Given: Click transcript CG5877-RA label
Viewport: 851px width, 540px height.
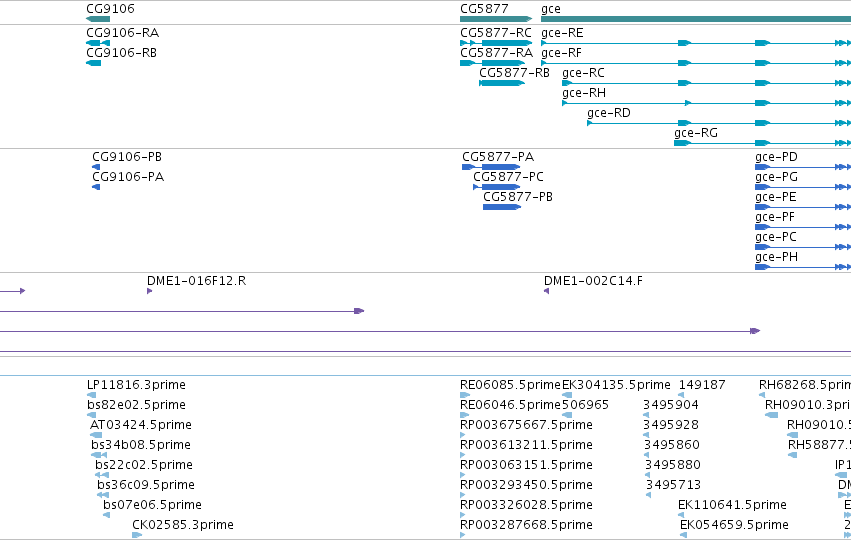Looking at the screenshot, I should click(497, 53).
